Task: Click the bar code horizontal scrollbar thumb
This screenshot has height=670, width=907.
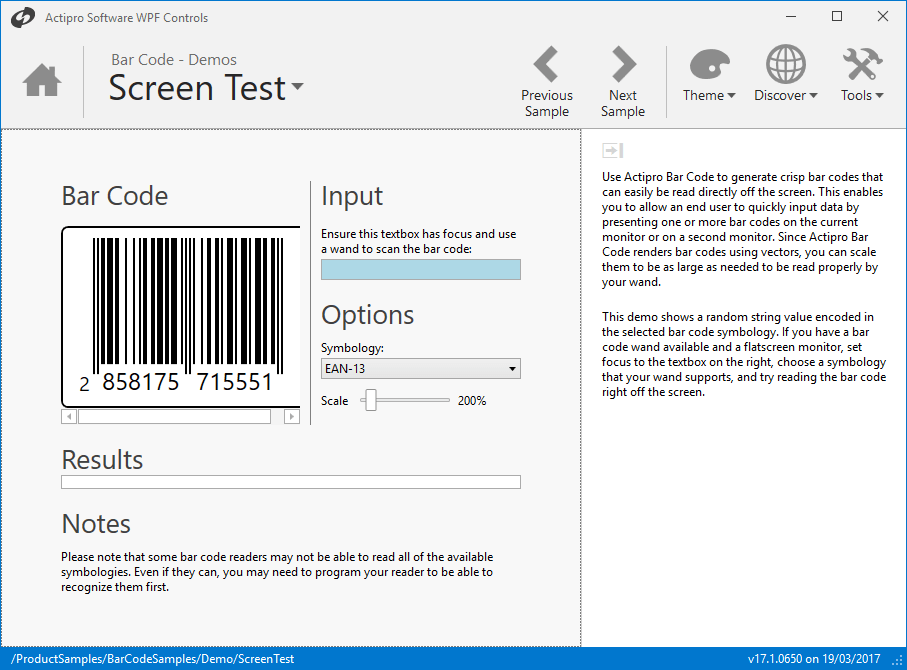Action: 175,416
